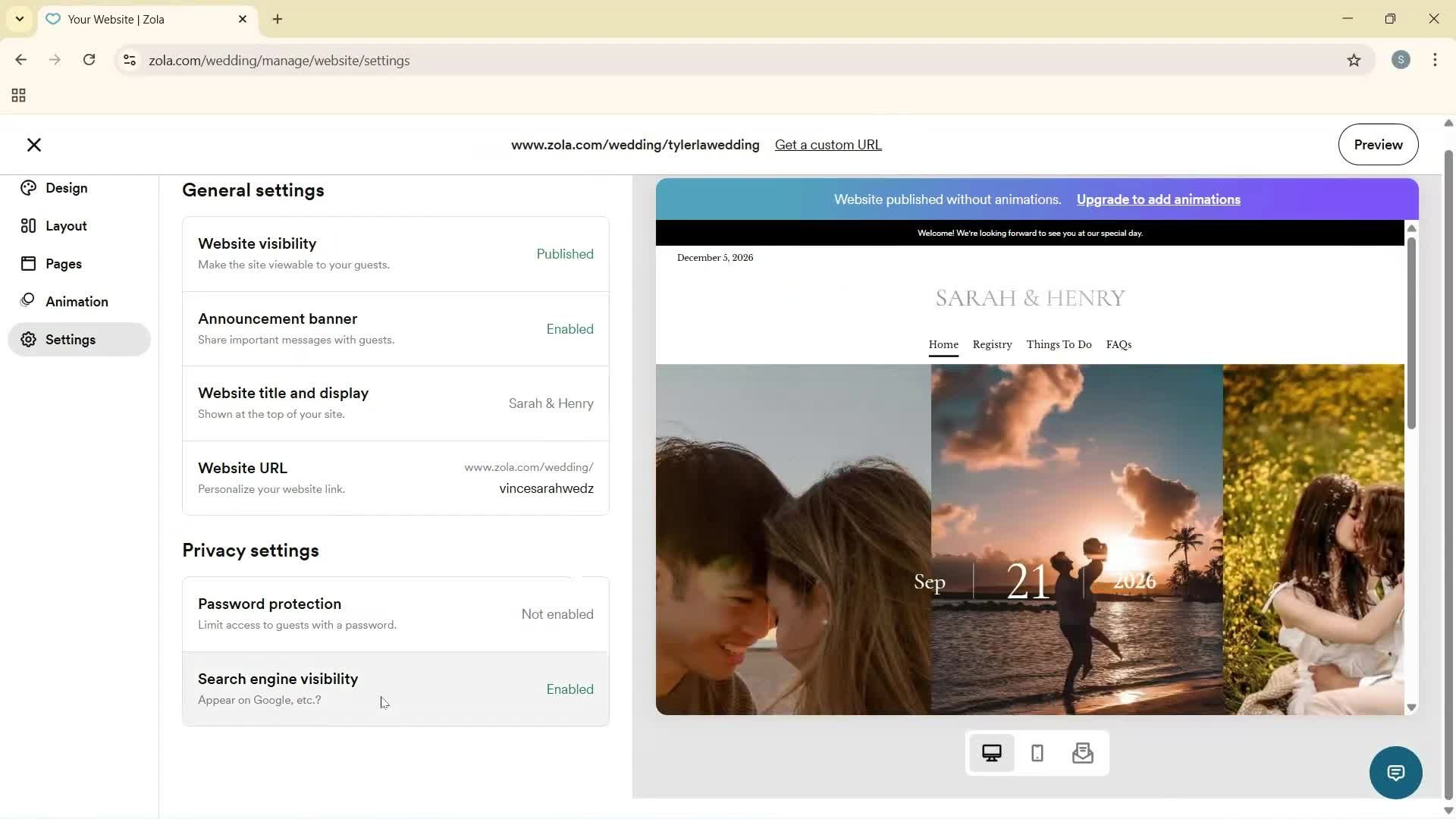Screen dimensions: 1456x819
Task: Select the Layout section in the sidebar
Action: (67, 225)
